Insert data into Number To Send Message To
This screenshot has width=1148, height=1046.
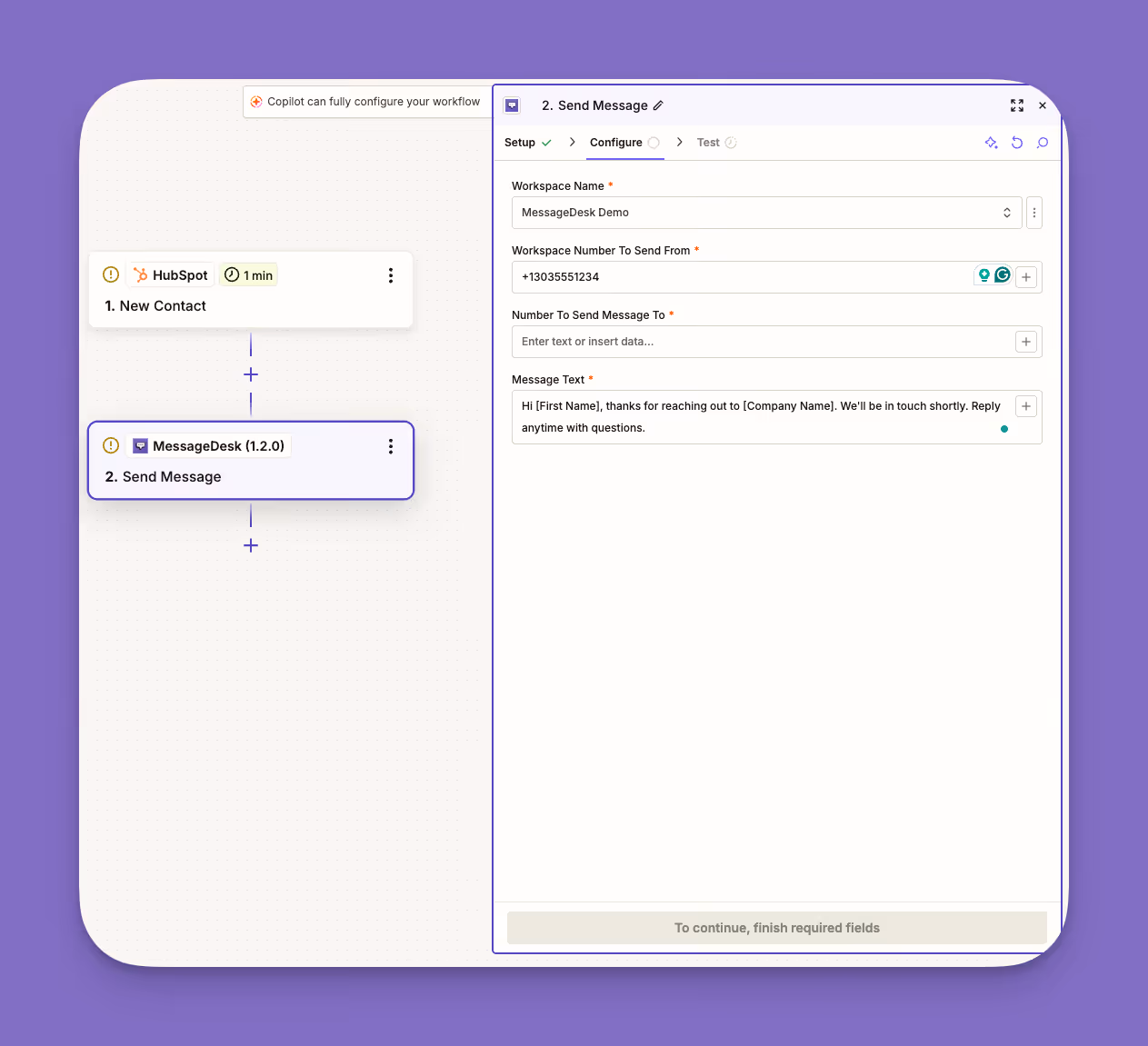tap(1026, 342)
